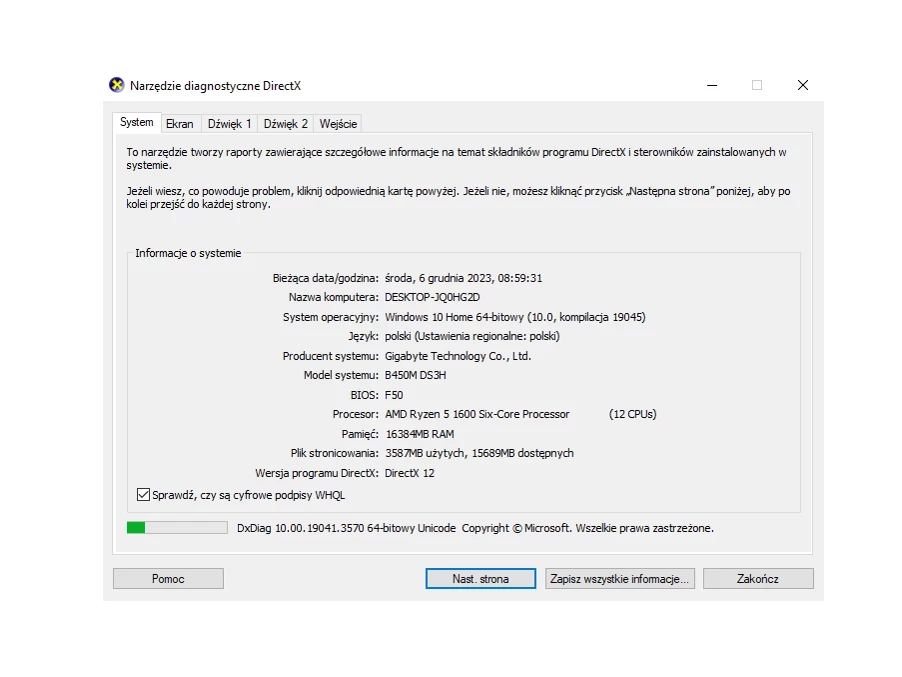Click the disabled maximize window button
Screen dimensions: 902x677
pyautogui.click(x=757, y=85)
